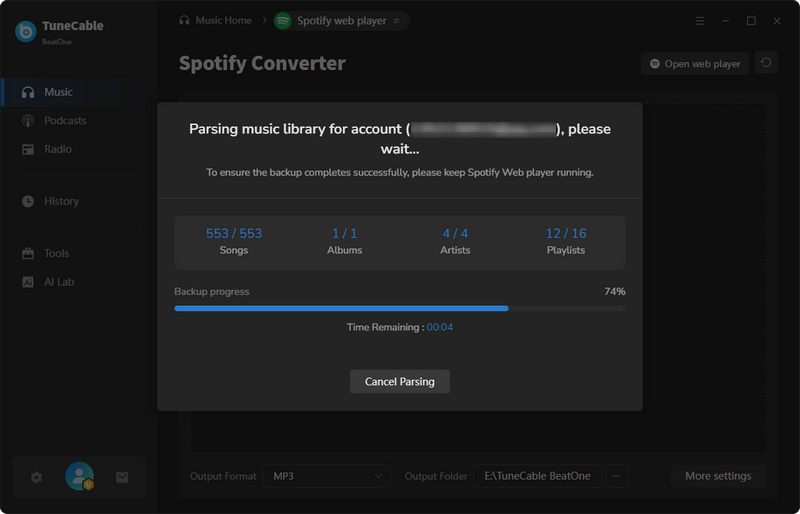Screen dimensions: 800x514
Task: Click the Output Folder path field
Action: pos(537,476)
